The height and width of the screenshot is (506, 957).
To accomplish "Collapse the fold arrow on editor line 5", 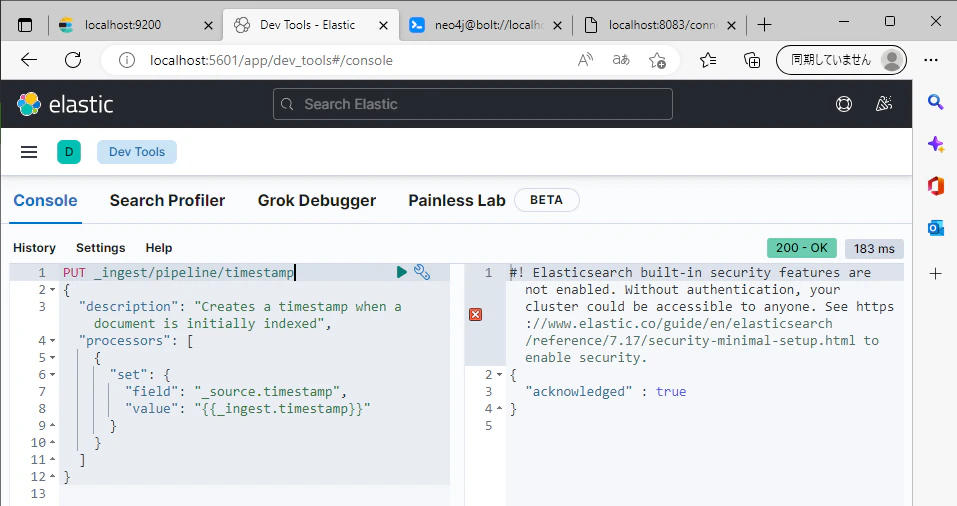I will (x=52, y=358).
